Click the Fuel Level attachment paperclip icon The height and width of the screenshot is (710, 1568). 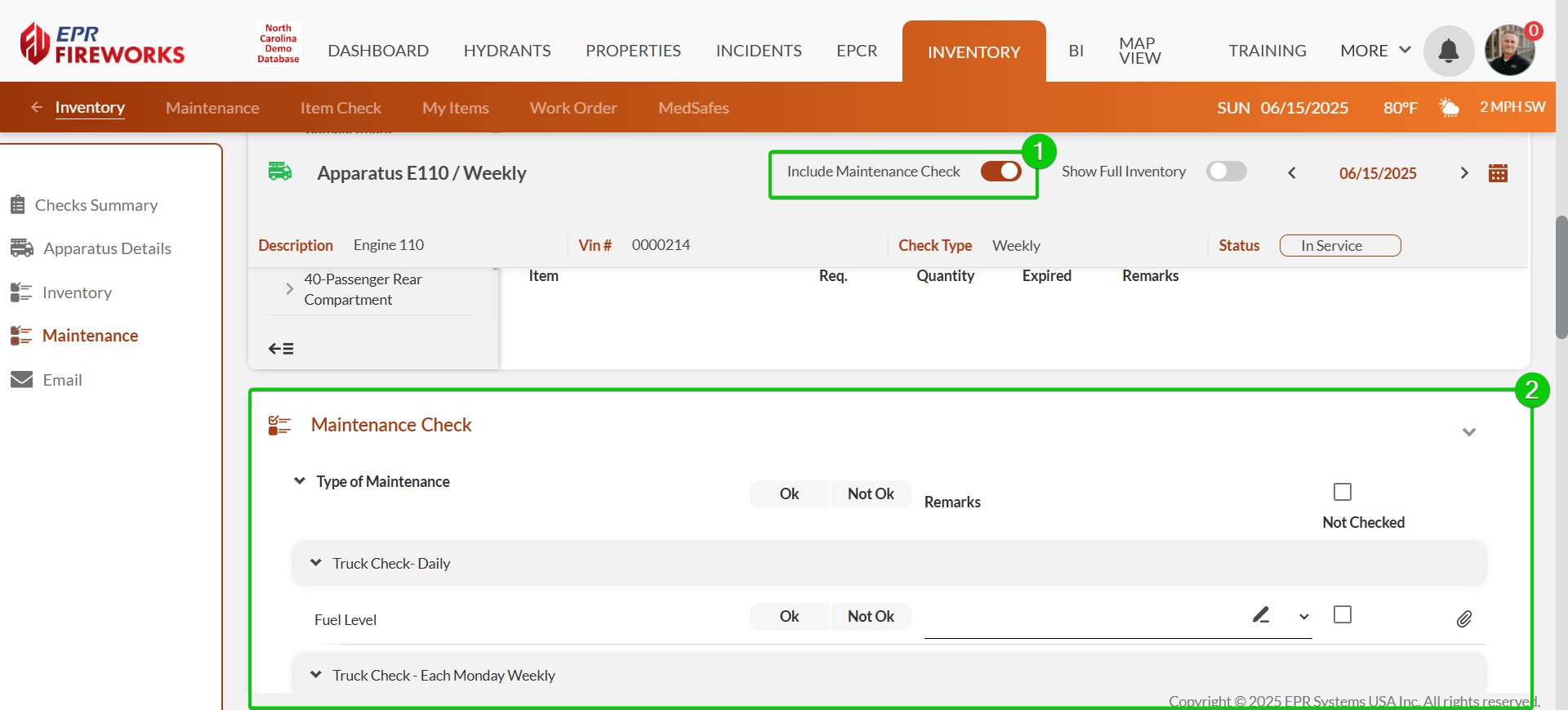(x=1464, y=619)
